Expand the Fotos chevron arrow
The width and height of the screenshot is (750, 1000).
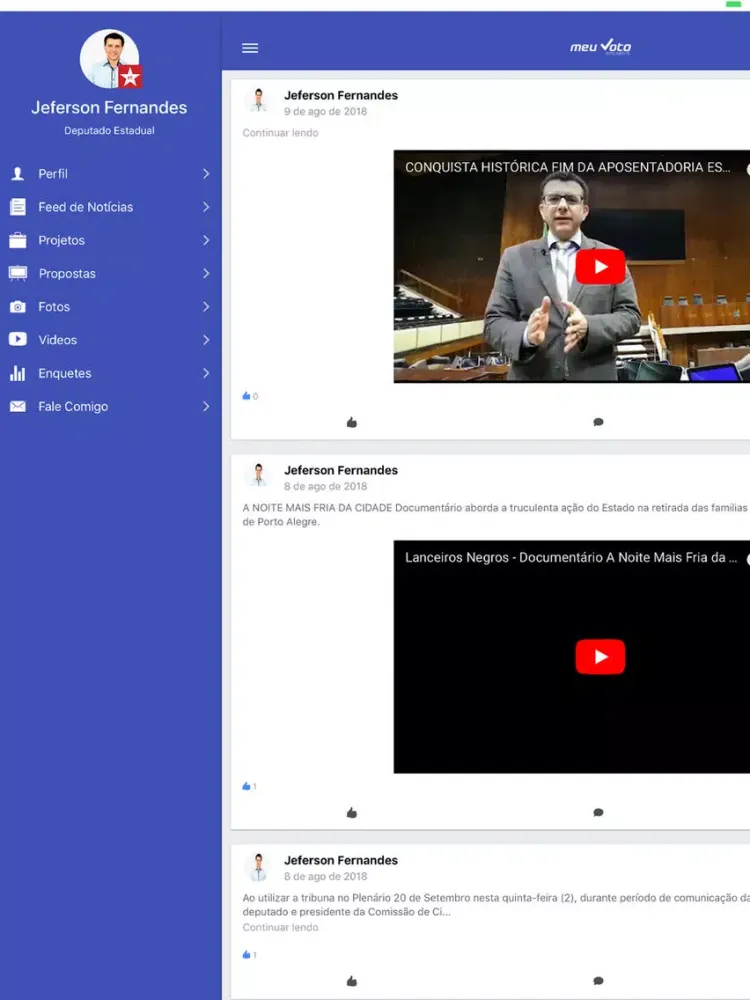(206, 307)
